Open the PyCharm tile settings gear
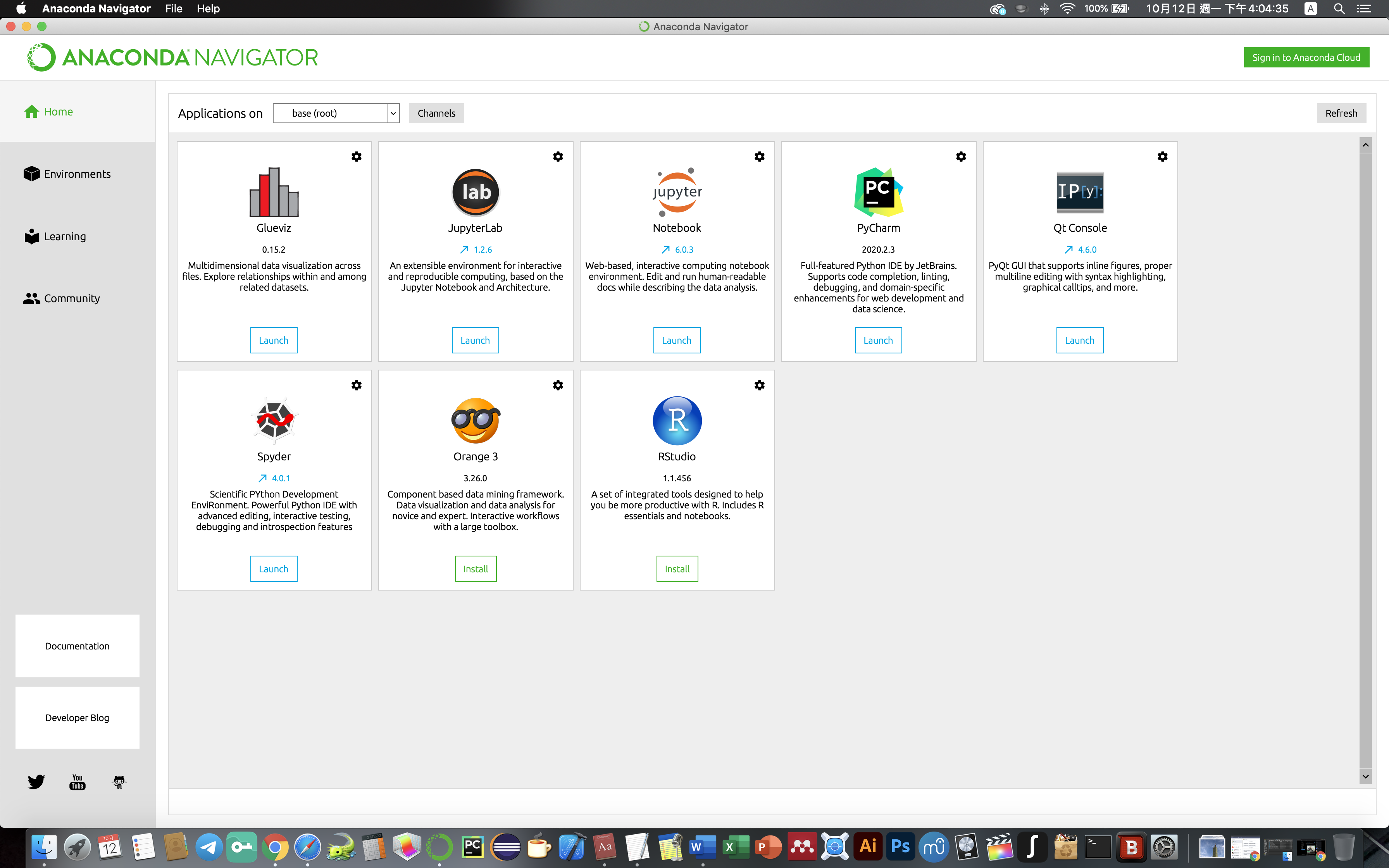 (x=961, y=156)
